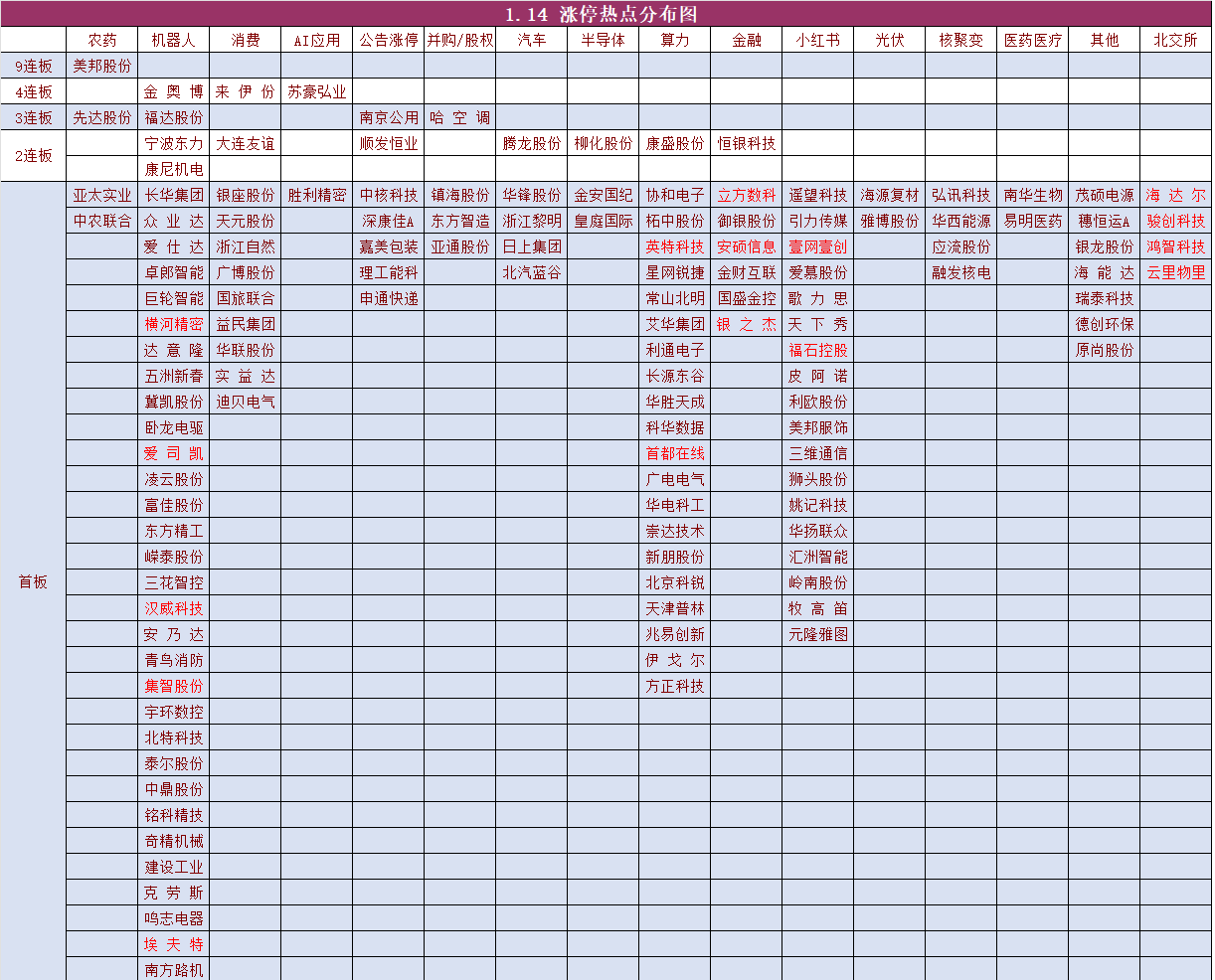
Task: Click the 小红书 column header
Action: (818, 40)
